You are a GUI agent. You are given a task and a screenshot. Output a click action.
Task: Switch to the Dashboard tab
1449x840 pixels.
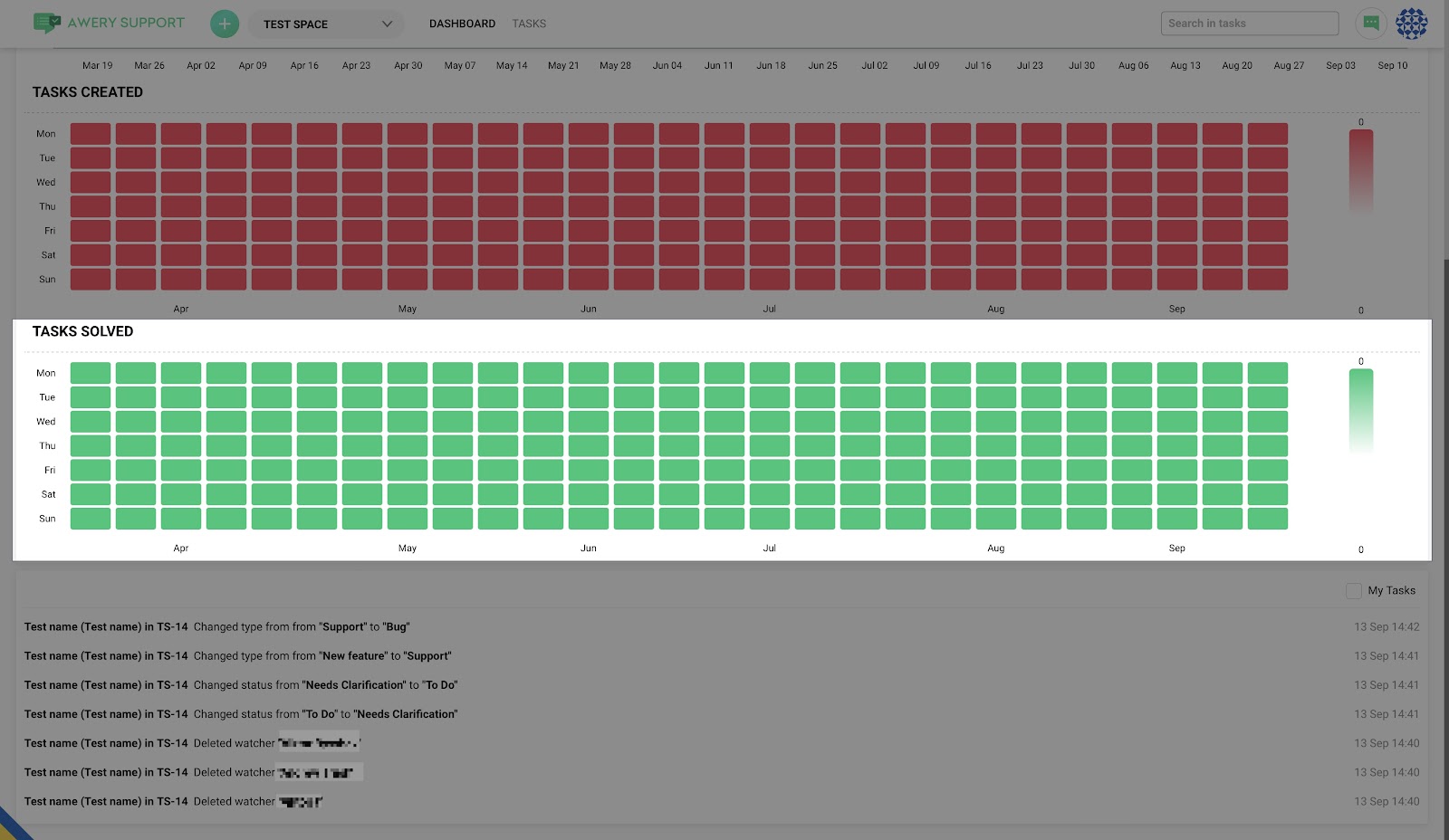click(x=462, y=24)
